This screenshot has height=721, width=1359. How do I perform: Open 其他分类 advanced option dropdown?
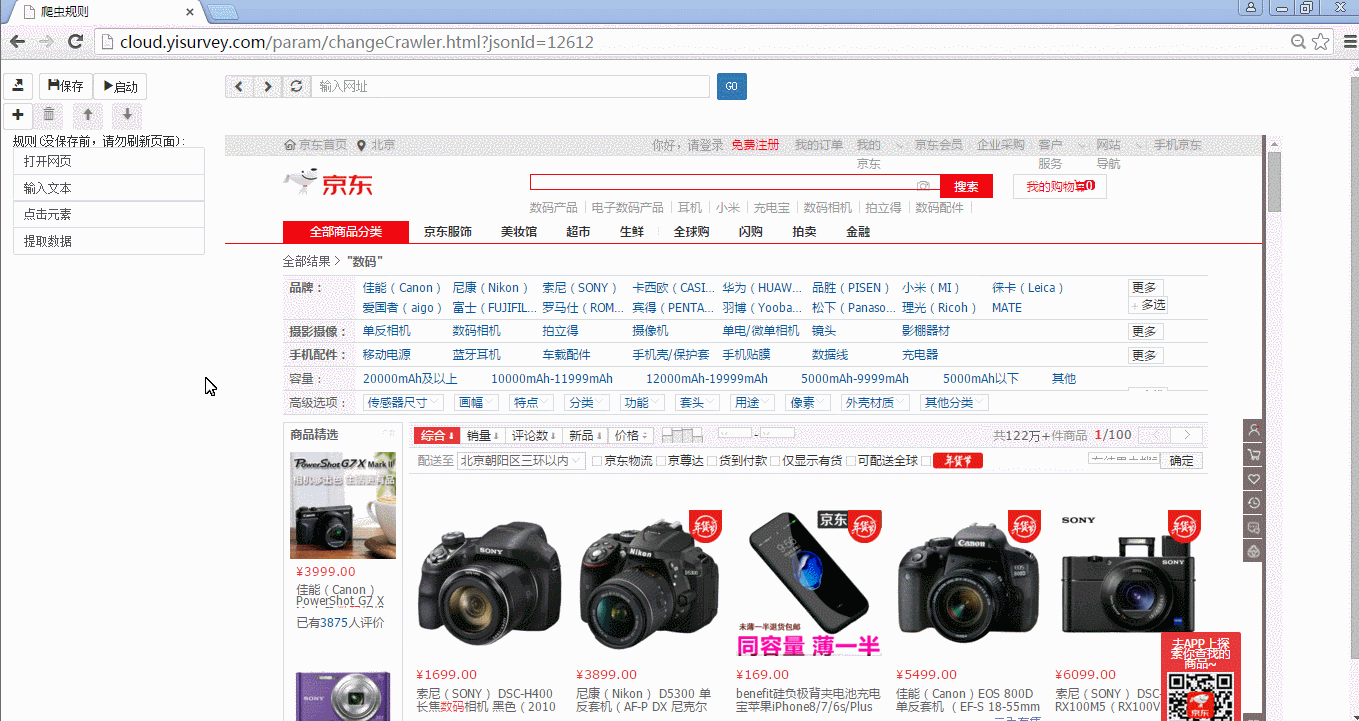[954, 403]
